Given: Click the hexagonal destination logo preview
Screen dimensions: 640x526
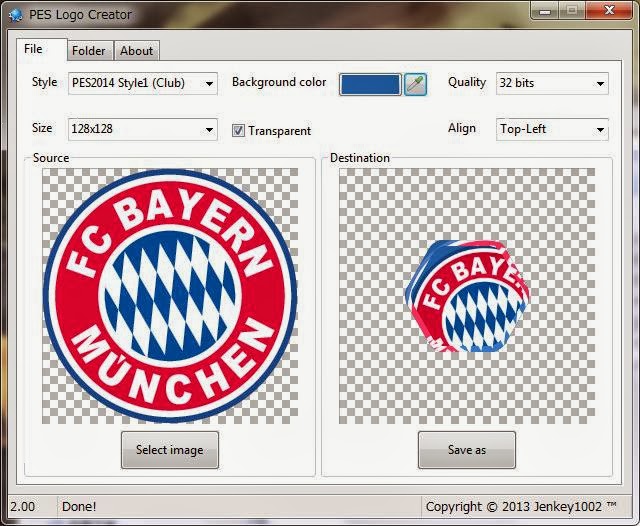Looking at the screenshot, I should click(467, 296).
